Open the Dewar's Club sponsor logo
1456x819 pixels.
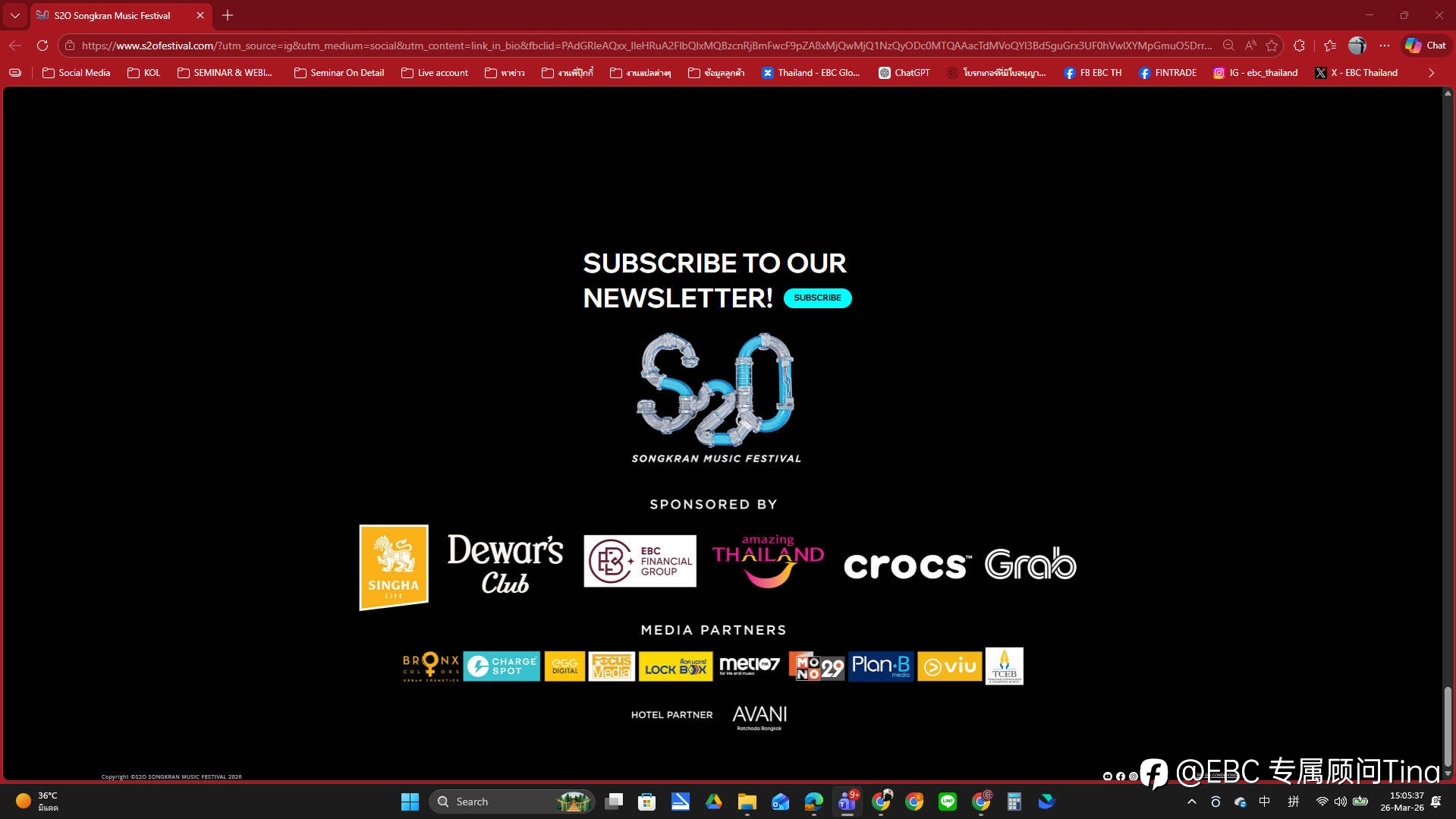point(505,563)
